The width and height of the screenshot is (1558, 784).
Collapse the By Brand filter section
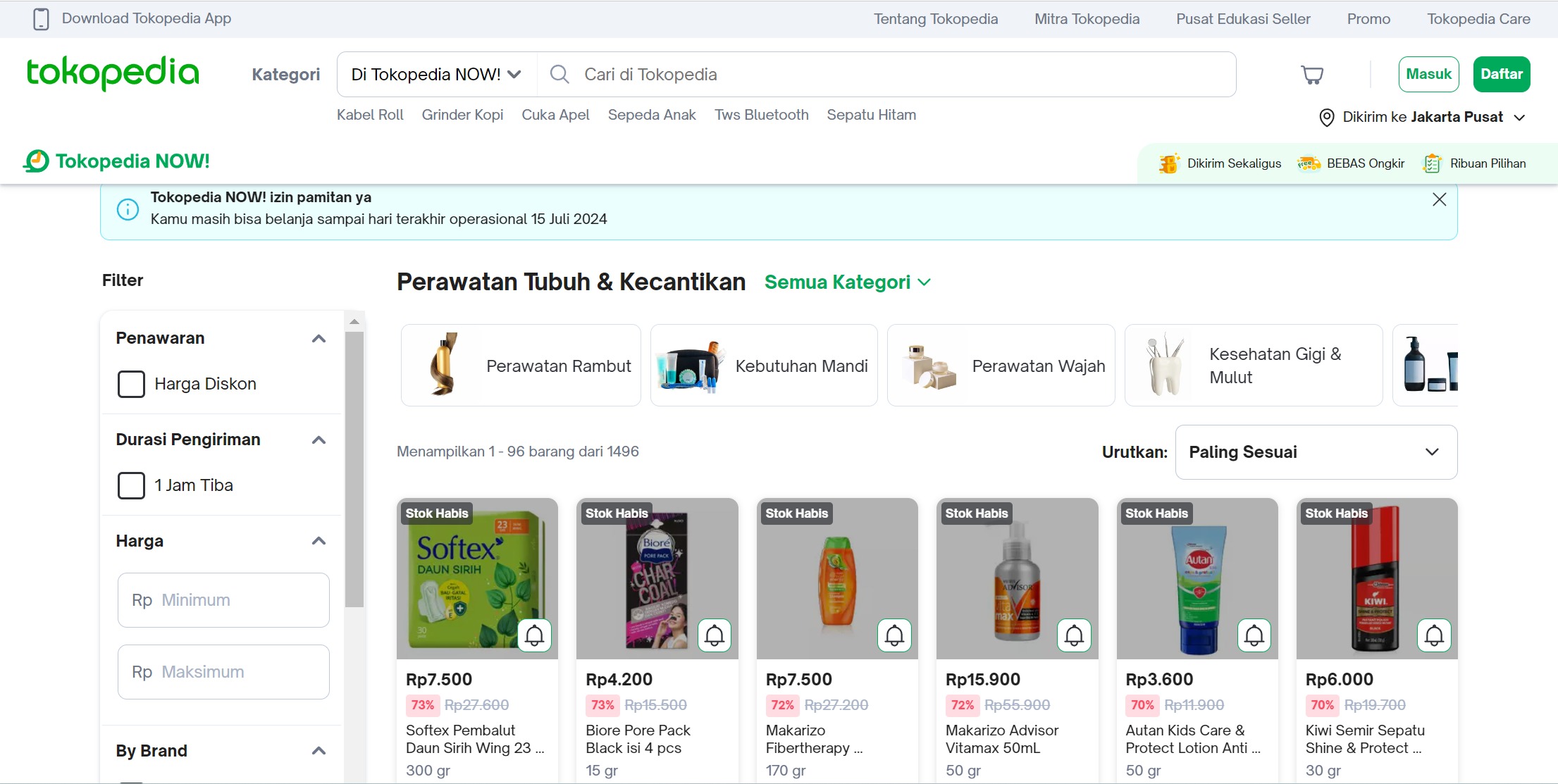(x=319, y=751)
